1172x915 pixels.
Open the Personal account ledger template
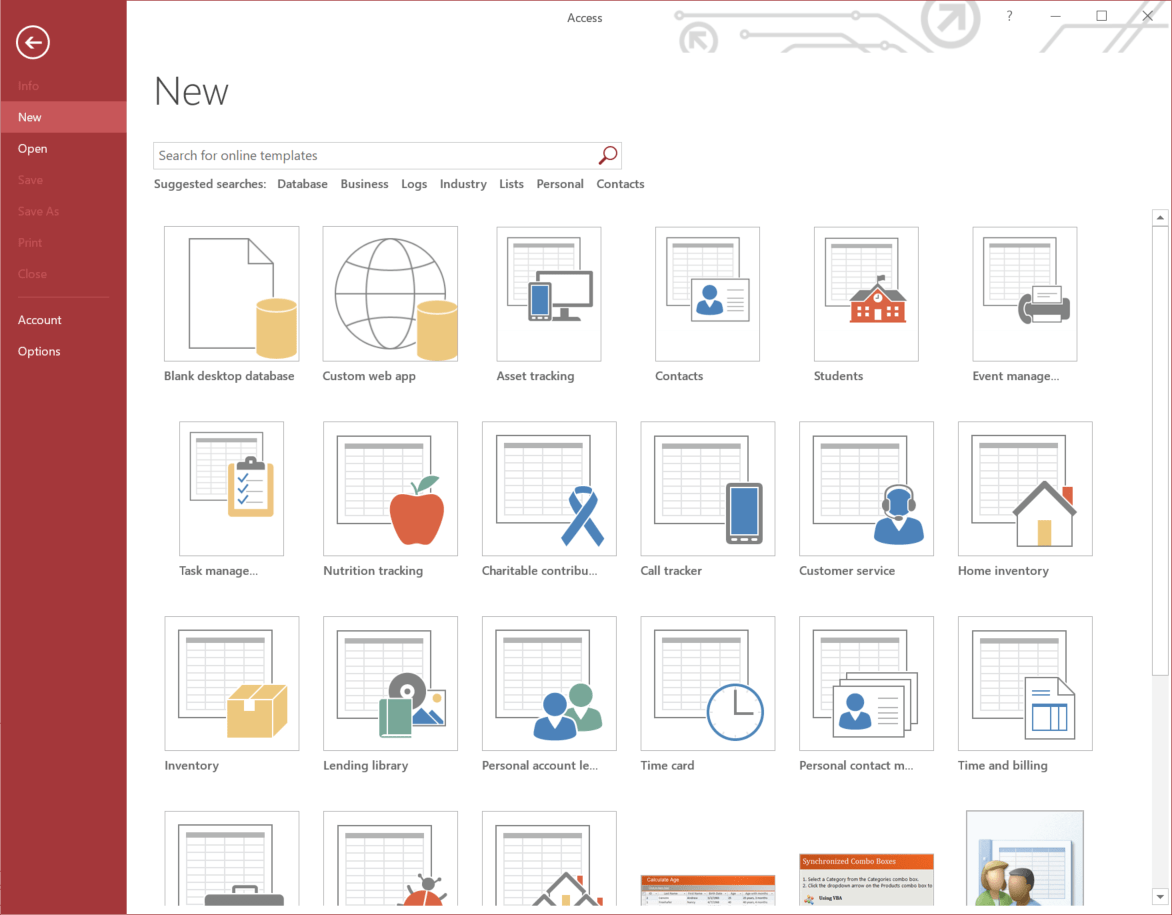point(549,683)
